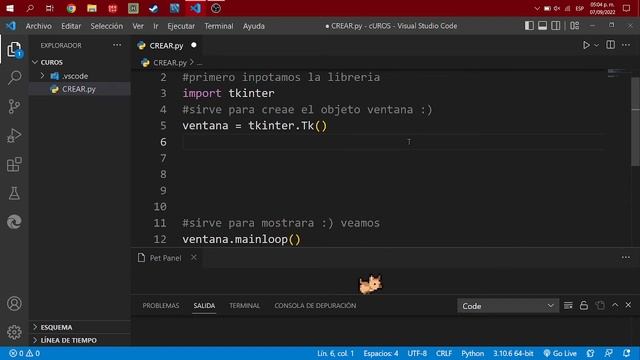Image resolution: width=640 pixels, height=360 pixels.
Task: Open the Ejecutar menu
Action: 181,26
